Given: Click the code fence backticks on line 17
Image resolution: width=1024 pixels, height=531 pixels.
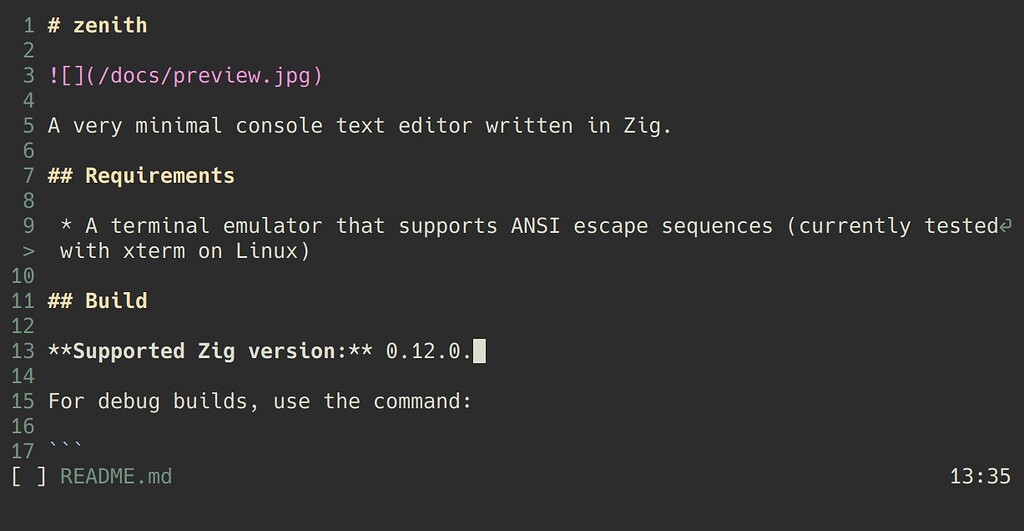Looking at the screenshot, I should [65, 446].
